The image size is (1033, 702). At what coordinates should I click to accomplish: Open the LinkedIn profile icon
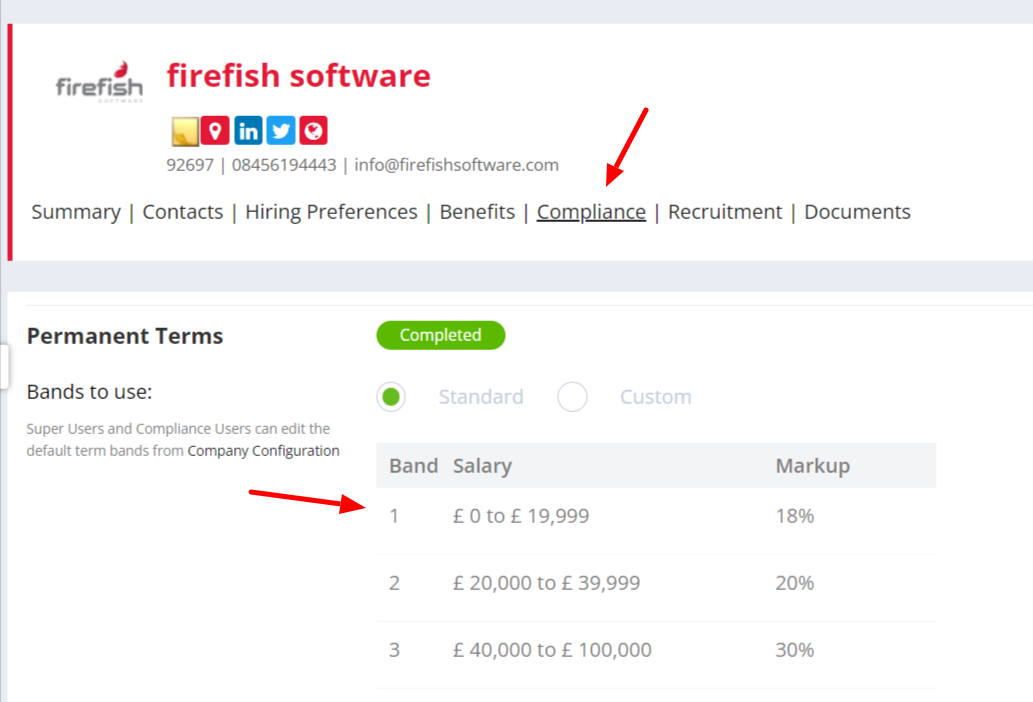click(248, 130)
